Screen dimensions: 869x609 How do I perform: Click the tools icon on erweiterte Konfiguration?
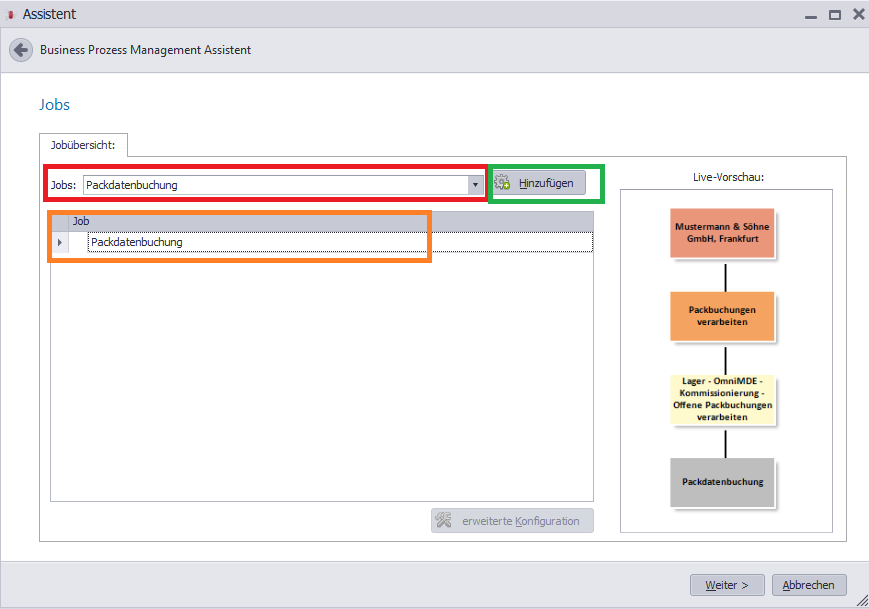click(x=443, y=520)
